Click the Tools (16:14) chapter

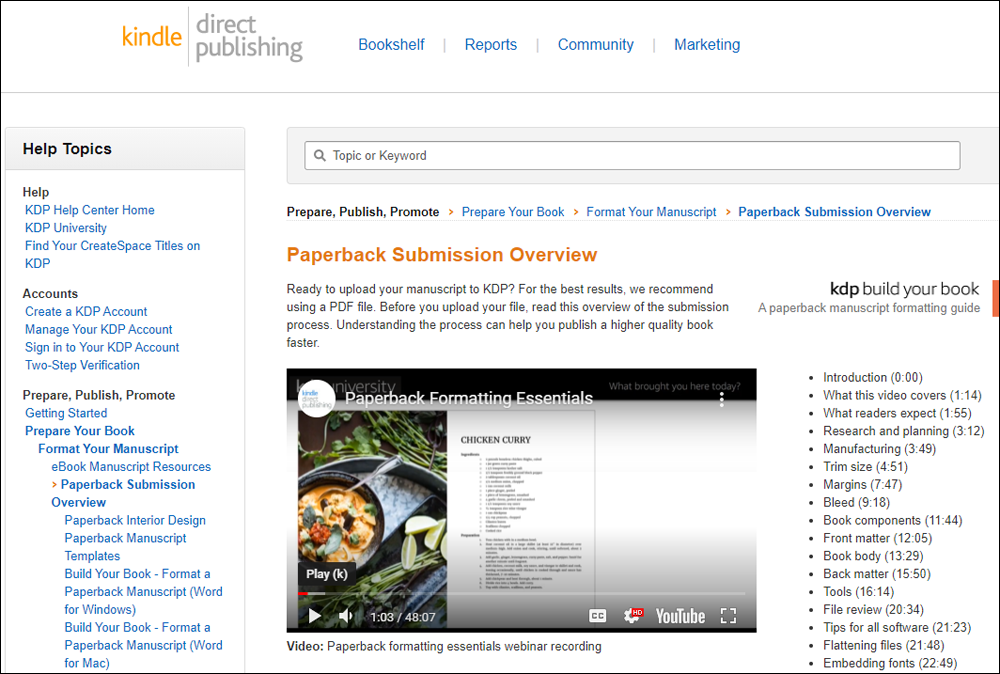pyautogui.click(x=858, y=591)
